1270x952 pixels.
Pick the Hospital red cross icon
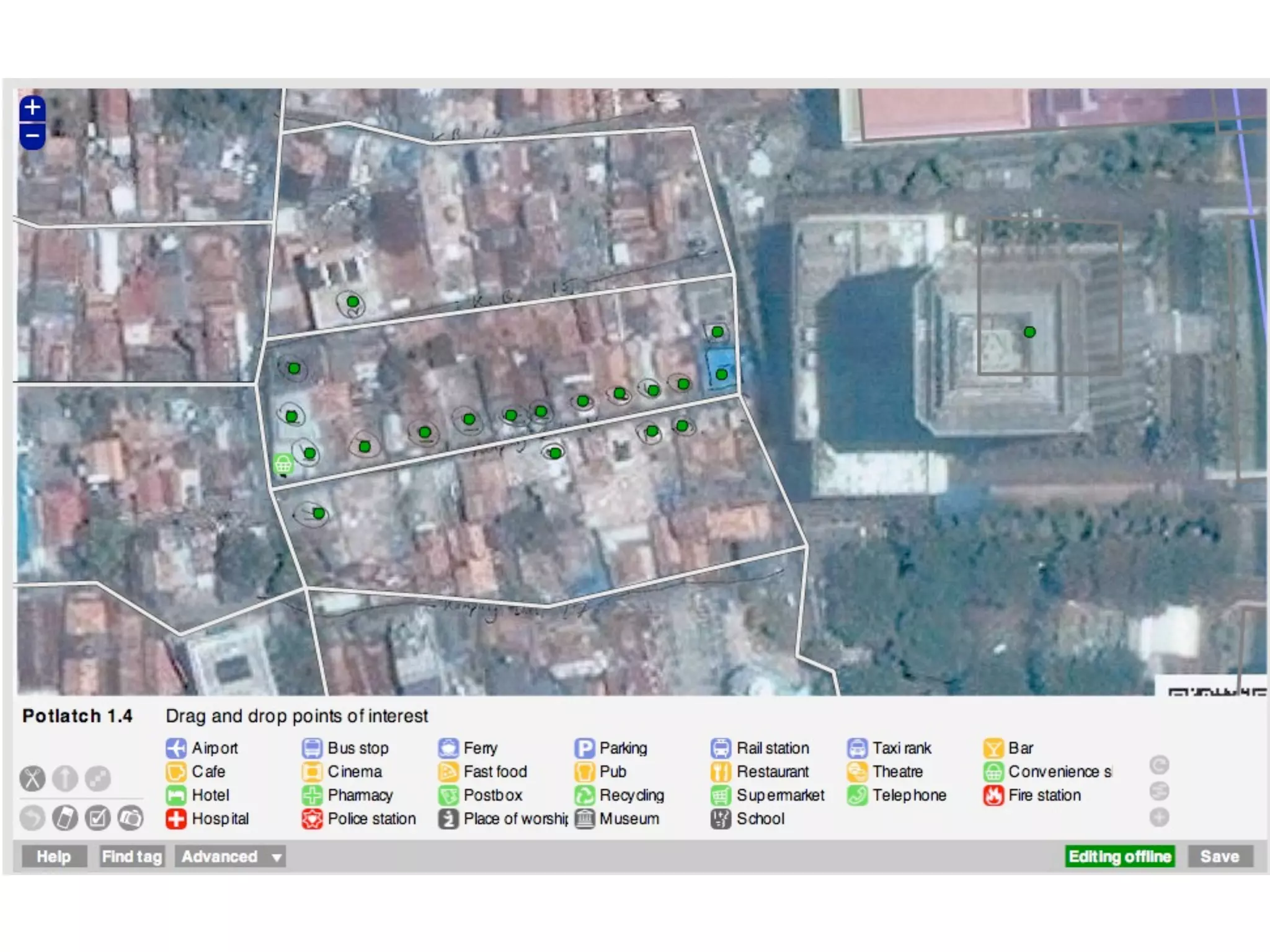(x=176, y=819)
